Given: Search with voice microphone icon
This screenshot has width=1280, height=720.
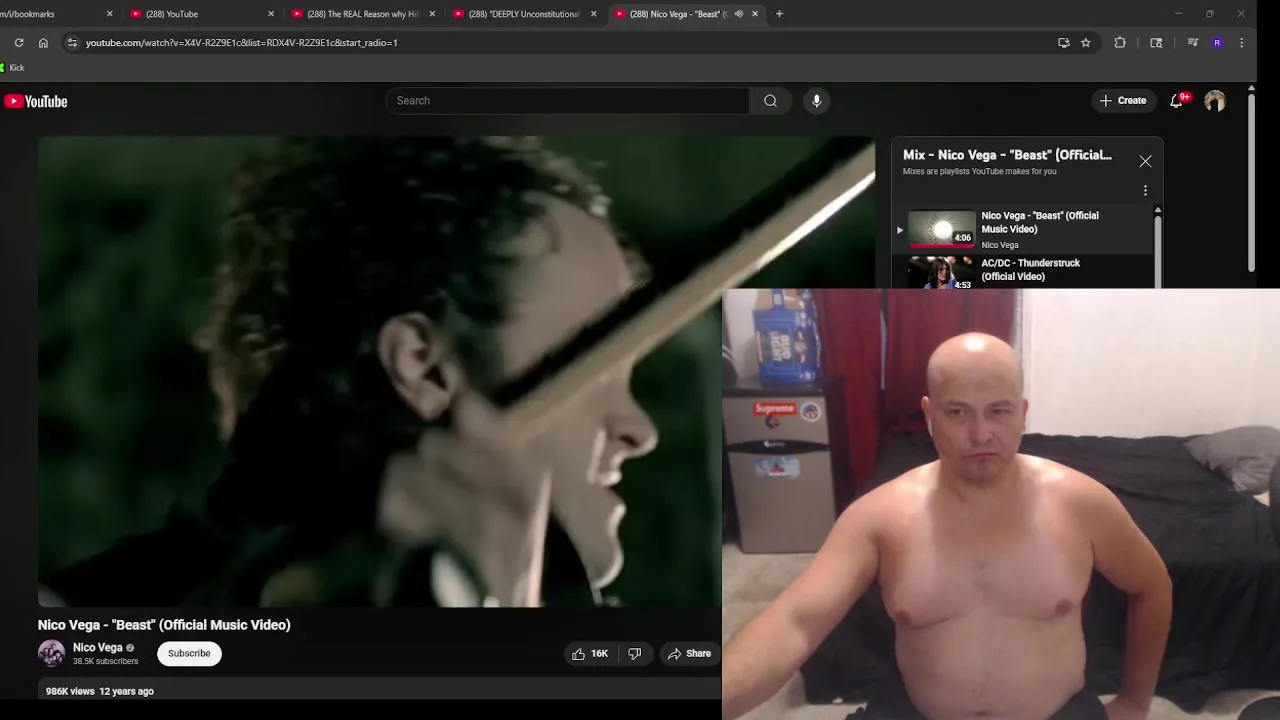Looking at the screenshot, I should 817,101.
